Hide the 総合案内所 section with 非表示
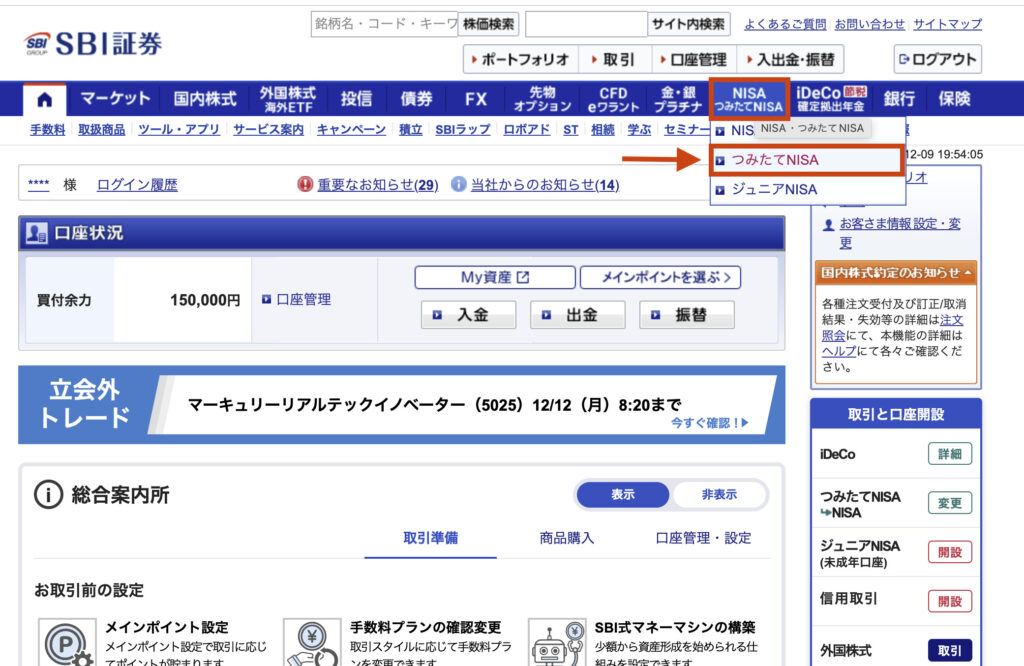Image resolution: width=1024 pixels, height=666 pixels. tap(719, 495)
